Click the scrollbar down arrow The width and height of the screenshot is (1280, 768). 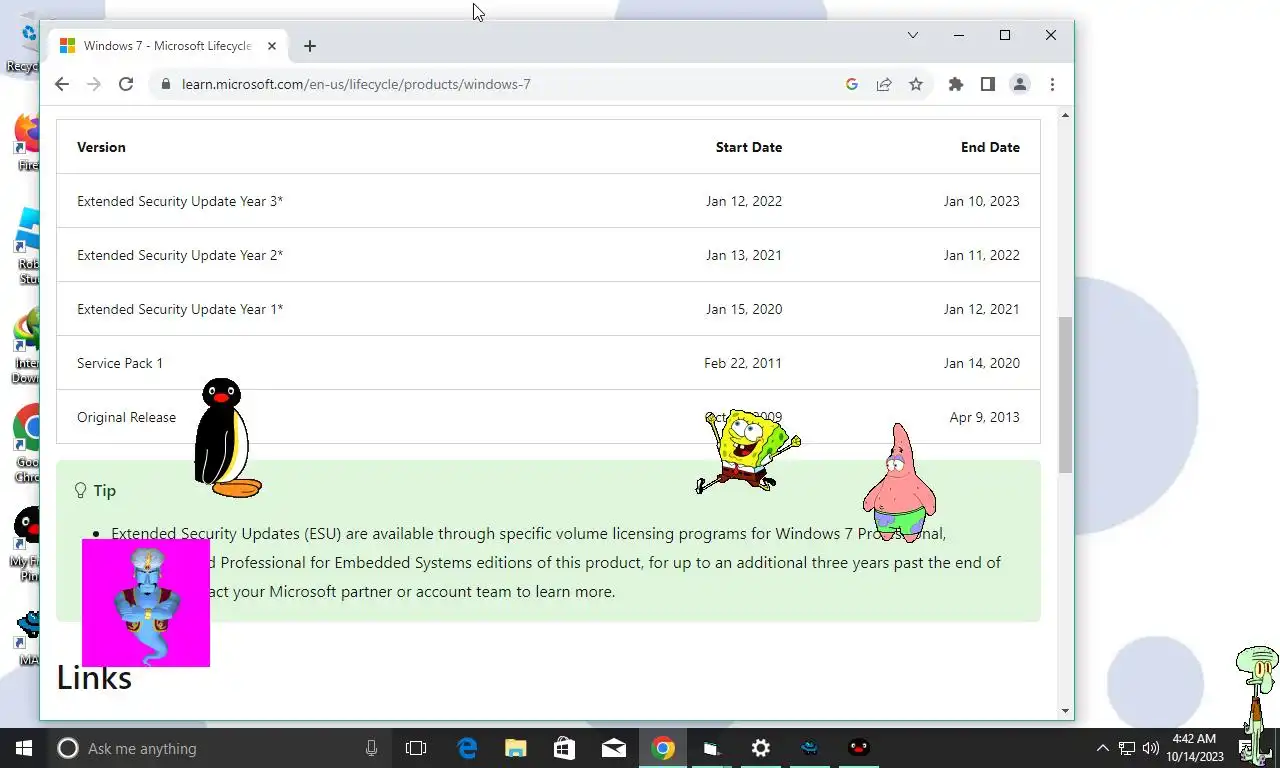[1065, 711]
